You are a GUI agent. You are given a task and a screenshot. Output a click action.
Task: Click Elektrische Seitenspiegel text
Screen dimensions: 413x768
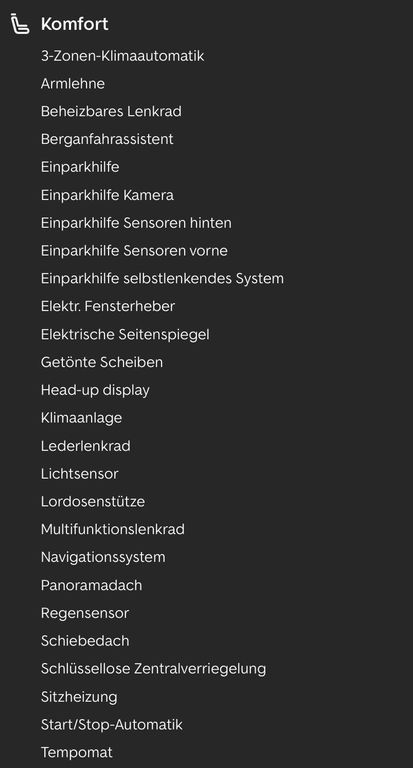tap(125, 335)
